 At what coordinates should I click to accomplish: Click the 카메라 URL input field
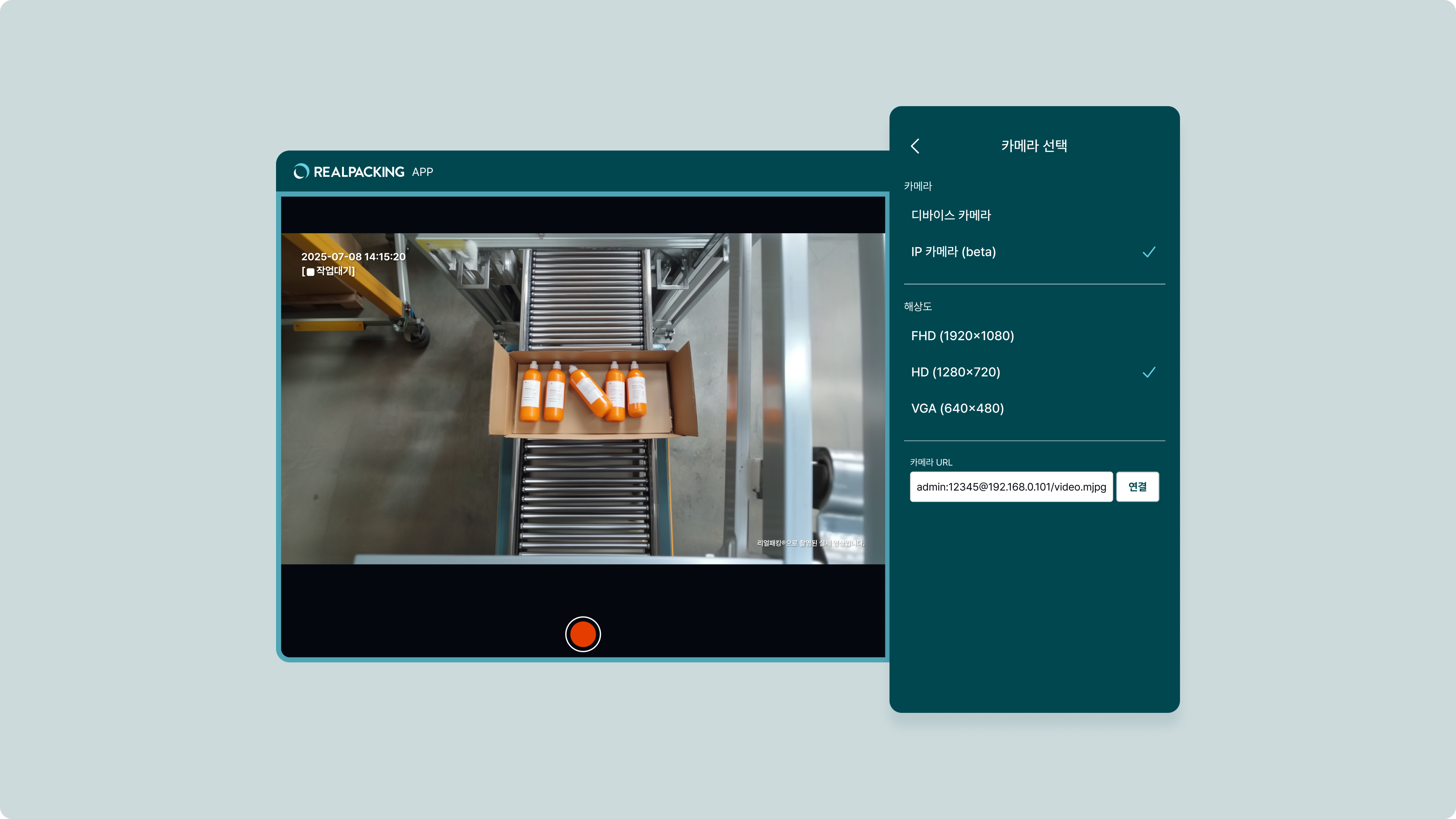pos(1010,486)
